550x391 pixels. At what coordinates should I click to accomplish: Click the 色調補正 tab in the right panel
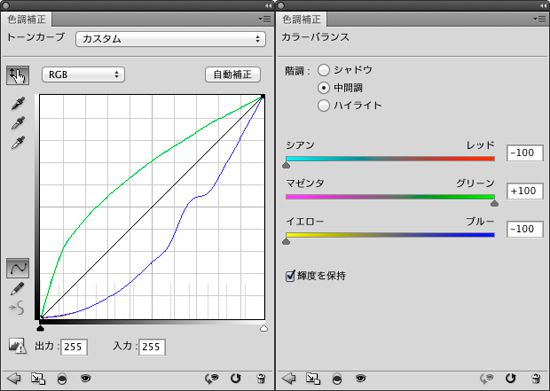click(x=302, y=19)
